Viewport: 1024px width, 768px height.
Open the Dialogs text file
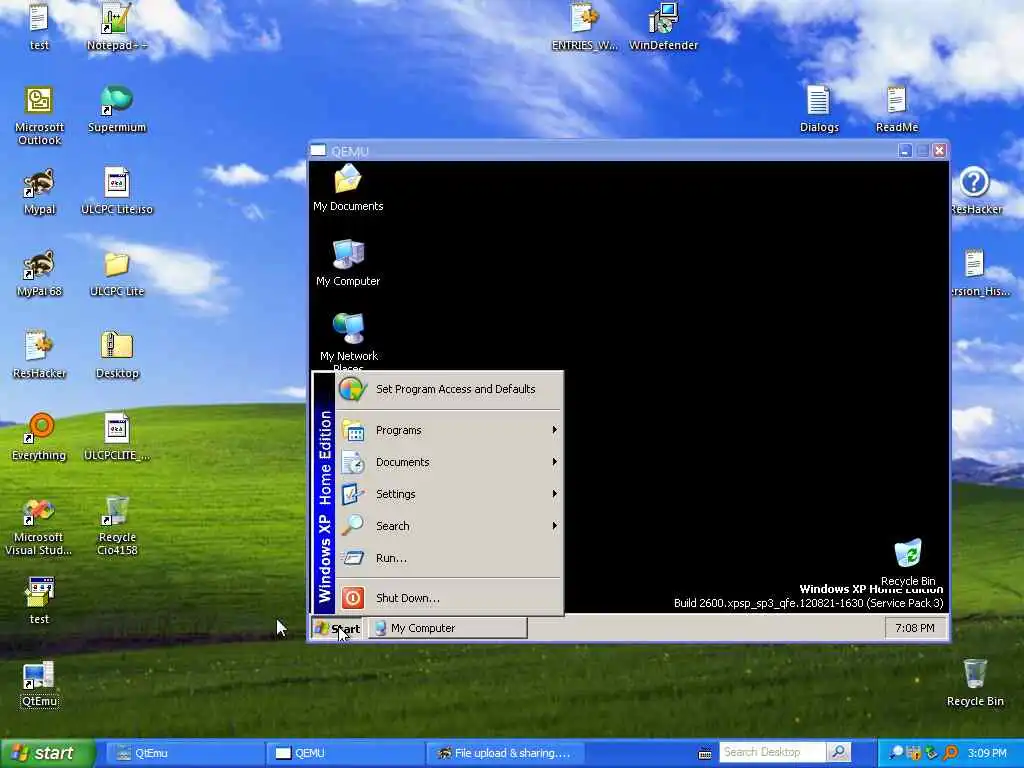[x=819, y=109]
